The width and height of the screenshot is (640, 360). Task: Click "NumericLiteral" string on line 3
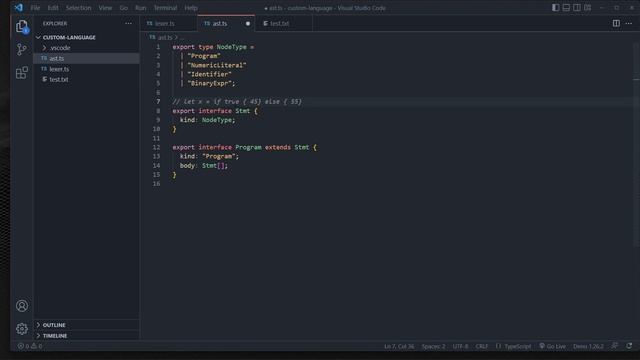click(217, 65)
